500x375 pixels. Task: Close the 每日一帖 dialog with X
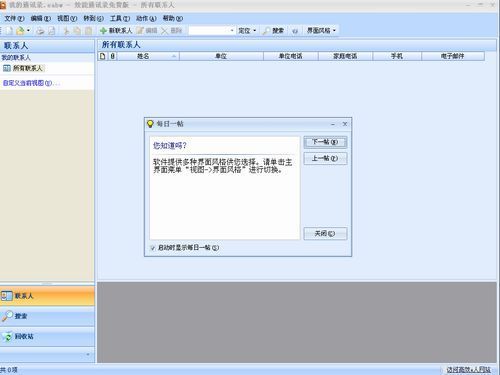[x=345, y=124]
